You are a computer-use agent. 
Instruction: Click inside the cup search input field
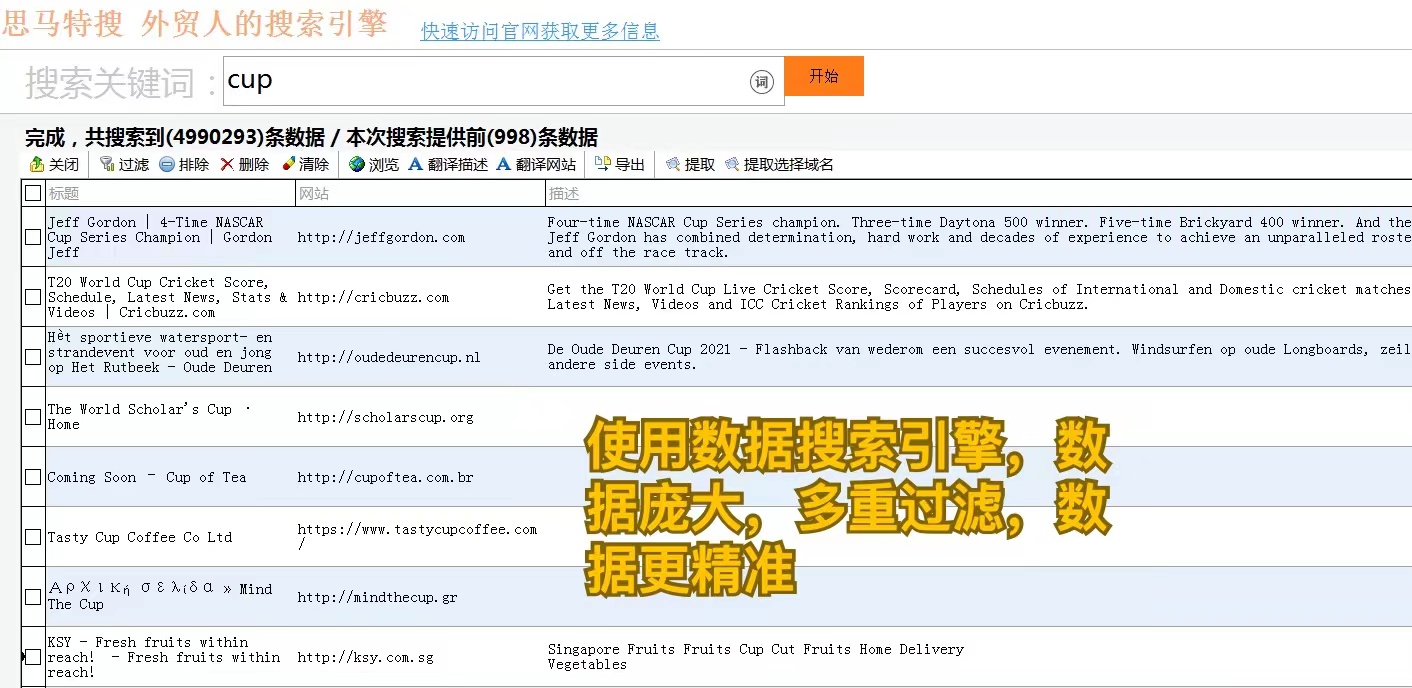[450, 79]
